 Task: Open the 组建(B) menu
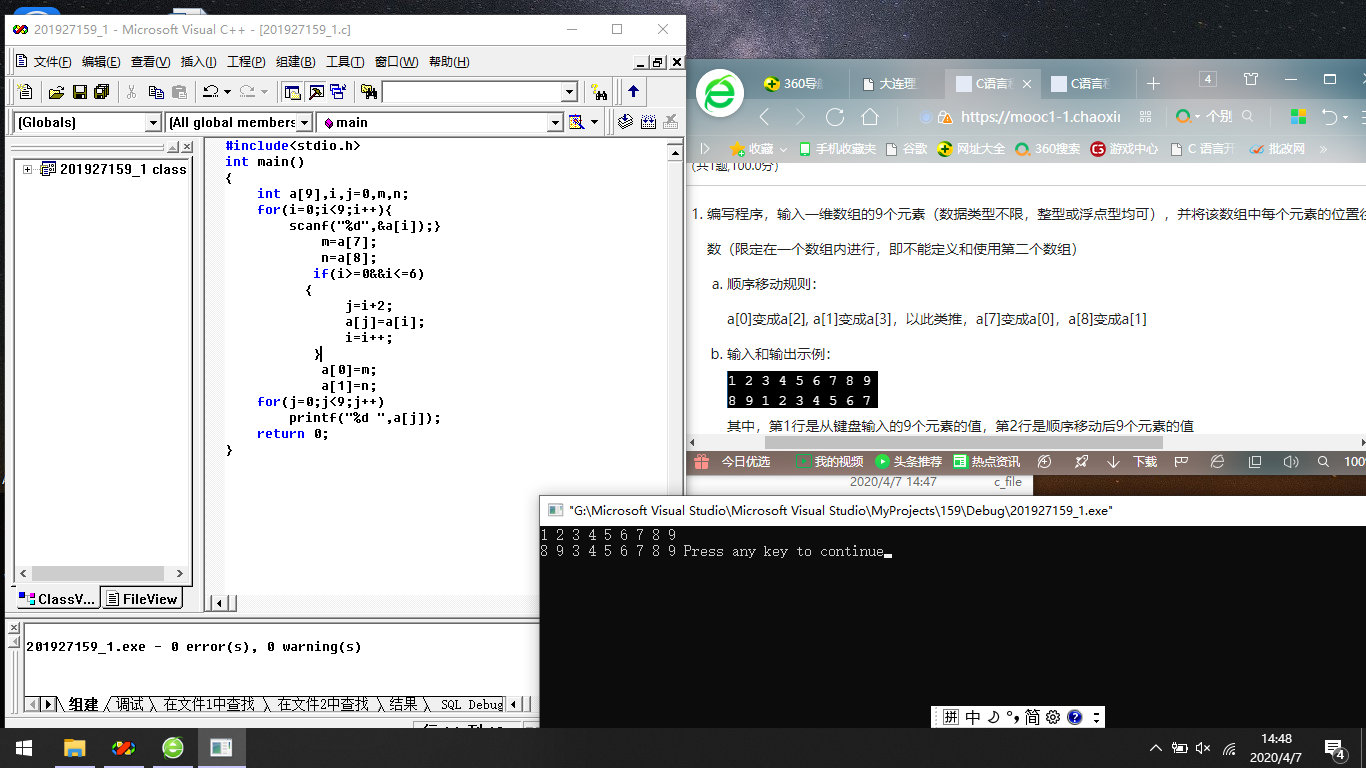[x=295, y=62]
